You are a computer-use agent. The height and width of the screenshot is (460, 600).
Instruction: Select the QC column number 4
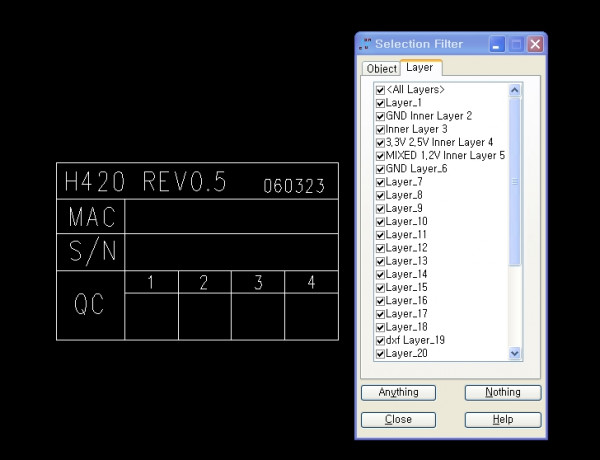click(311, 282)
